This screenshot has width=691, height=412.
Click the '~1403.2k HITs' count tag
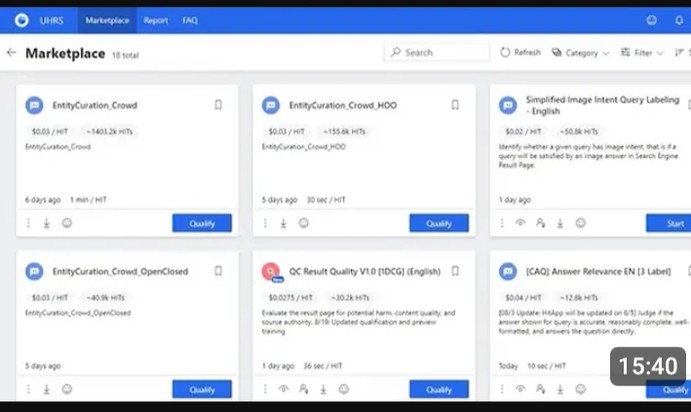(109, 132)
